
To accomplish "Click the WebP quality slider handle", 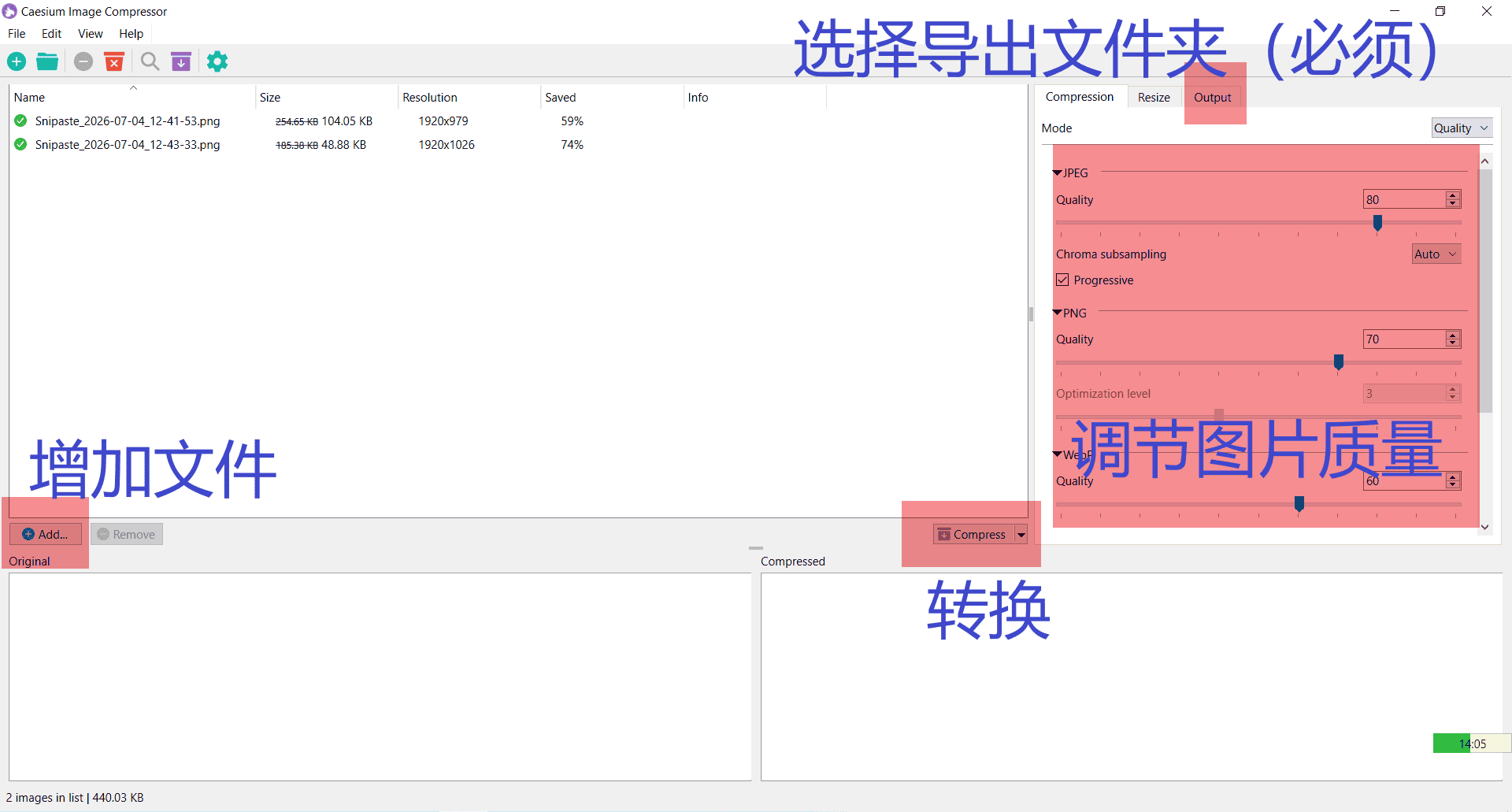I will click(x=1299, y=503).
